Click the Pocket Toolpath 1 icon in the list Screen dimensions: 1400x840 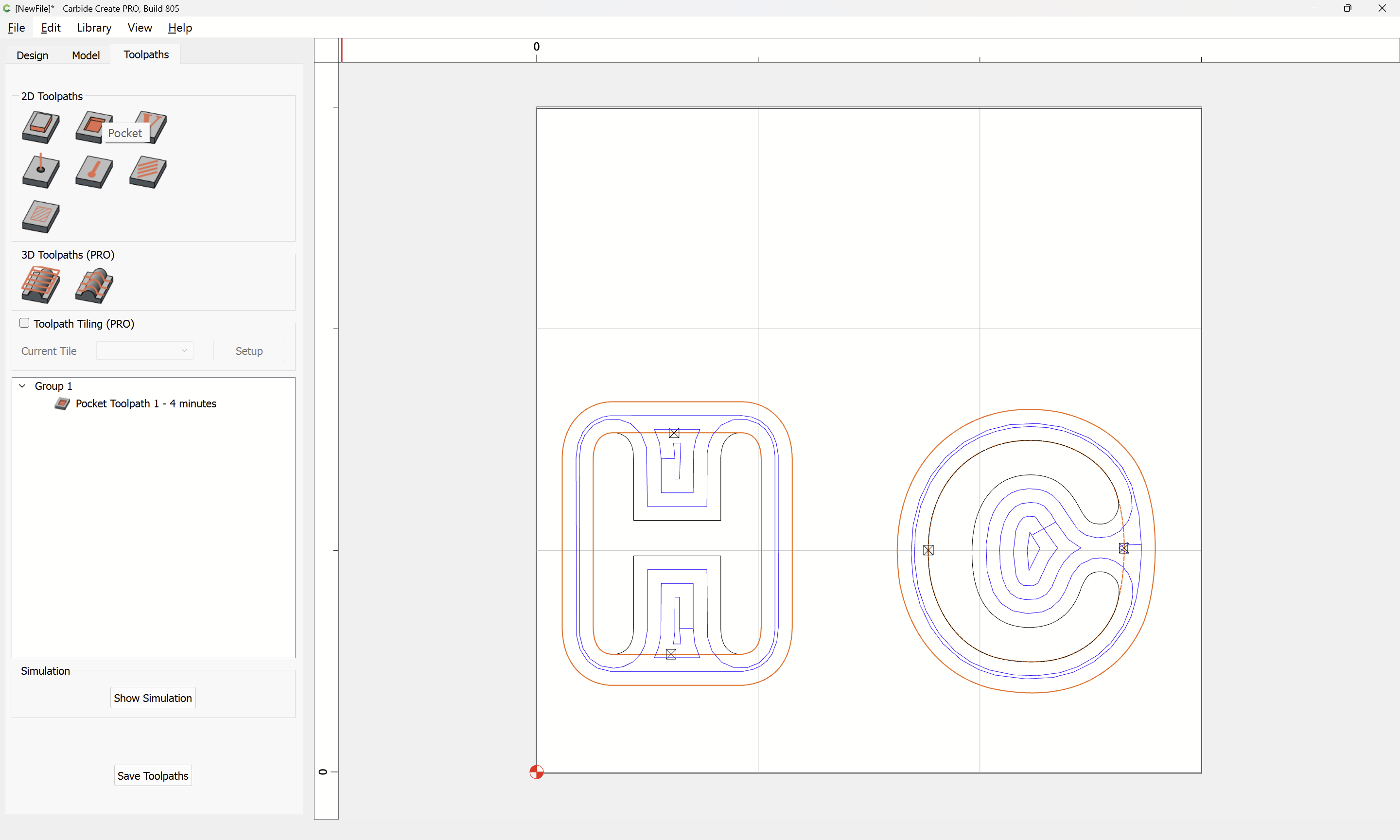[x=62, y=403]
